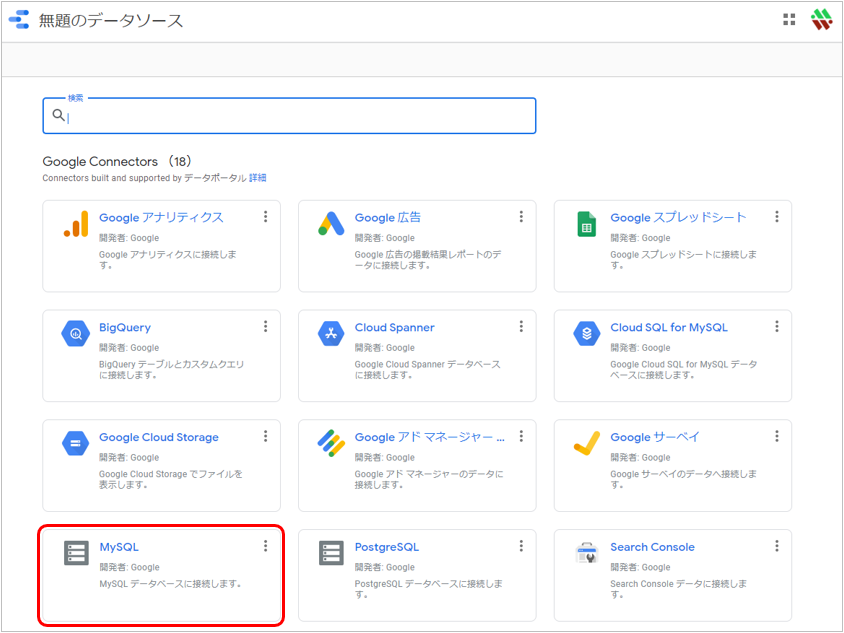Image resolution: width=844 pixels, height=633 pixels.
Task: Open more options for BigQuery card
Action: pos(265,326)
